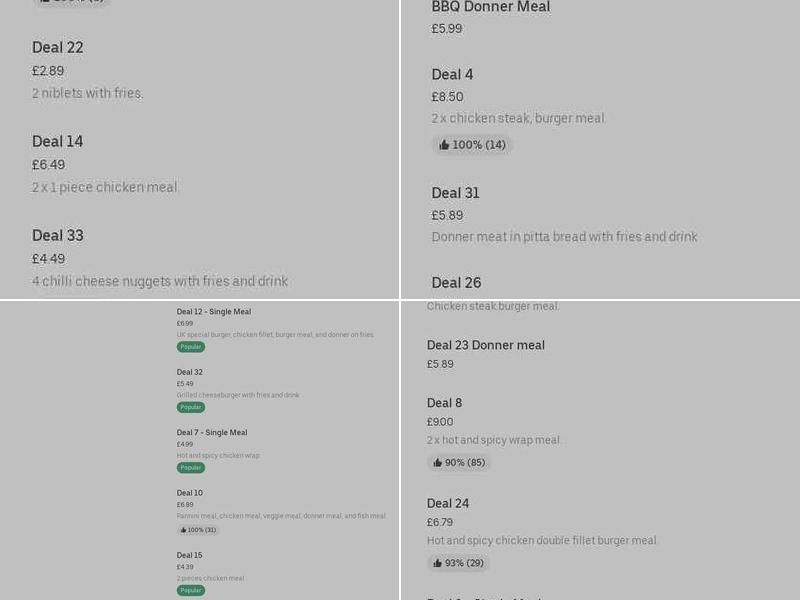Click the Popular badge under Deal 32
Image resolution: width=800 pixels, height=600 pixels.
pos(191,407)
